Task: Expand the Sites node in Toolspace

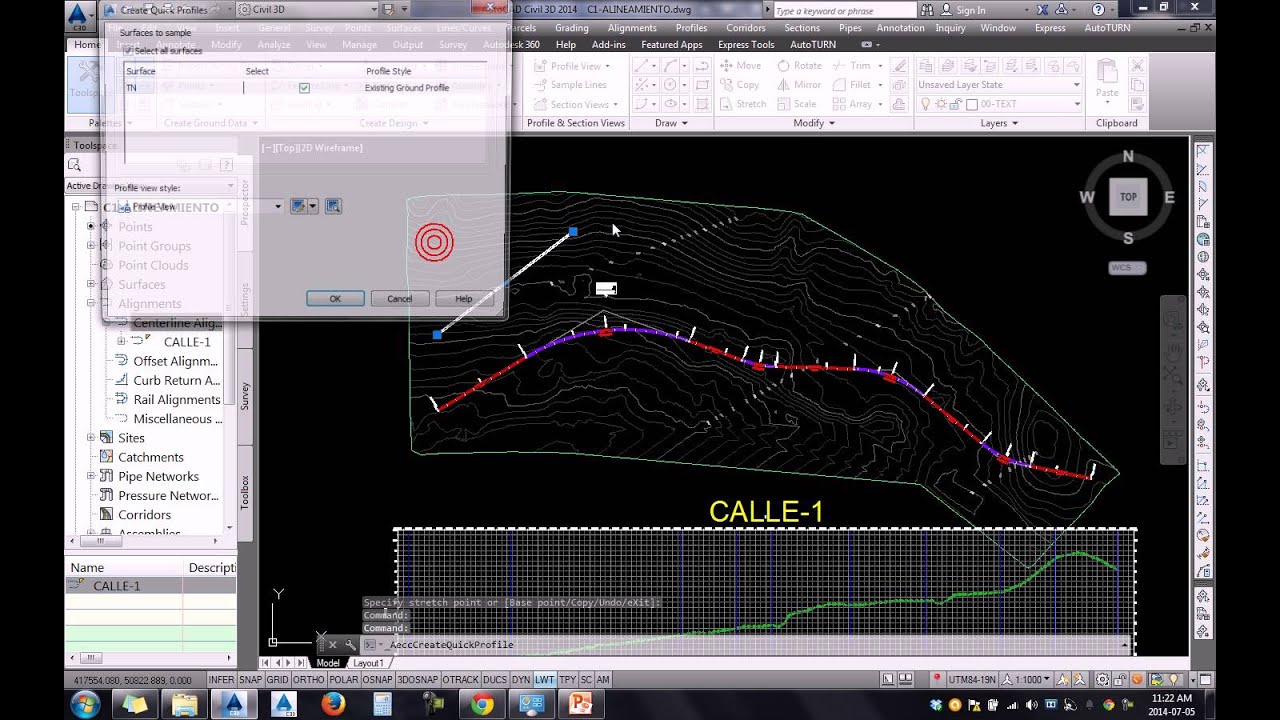Action: click(x=91, y=438)
